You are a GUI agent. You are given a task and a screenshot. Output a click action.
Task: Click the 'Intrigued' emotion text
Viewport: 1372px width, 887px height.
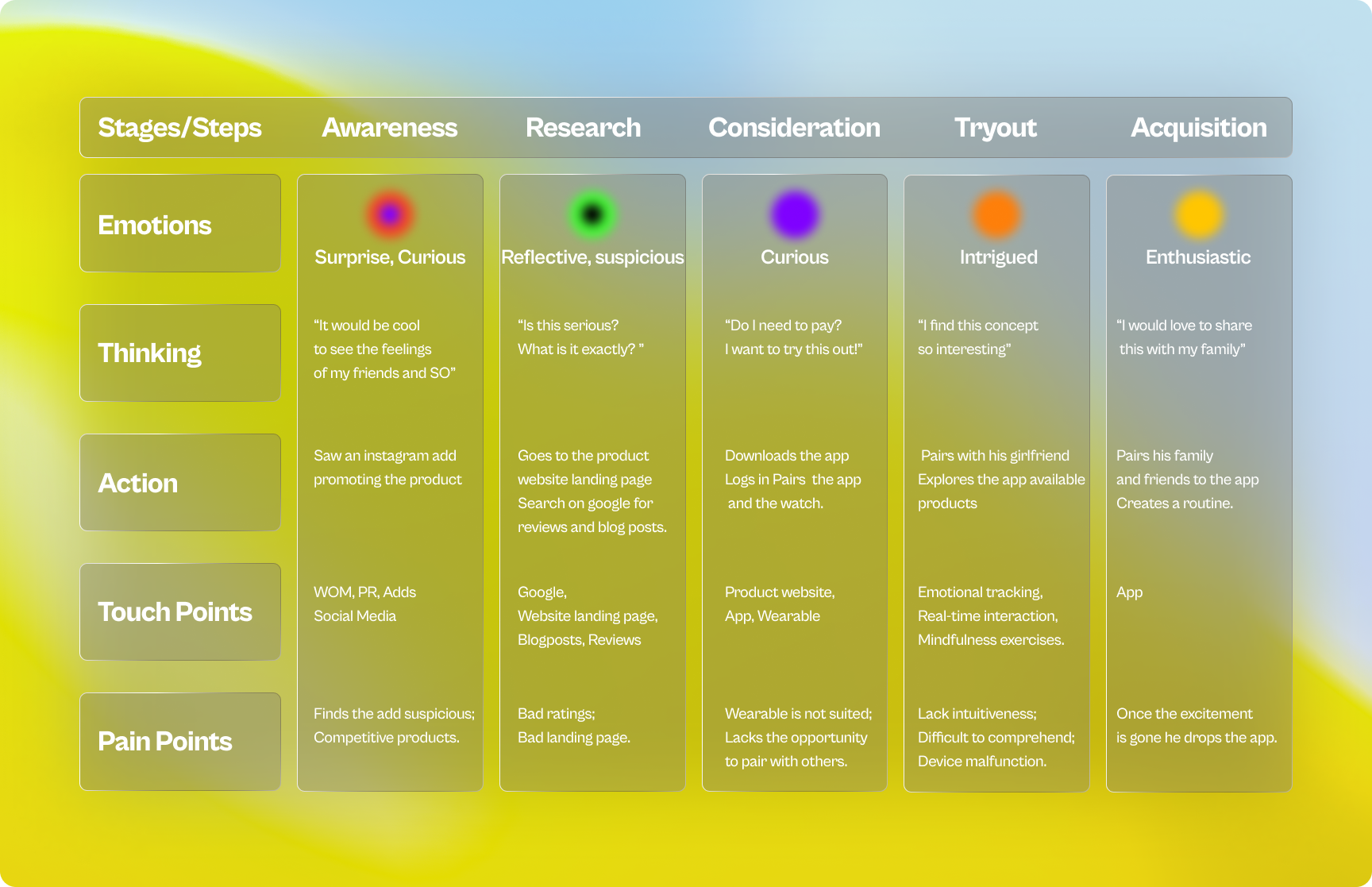(x=998, y=257)
